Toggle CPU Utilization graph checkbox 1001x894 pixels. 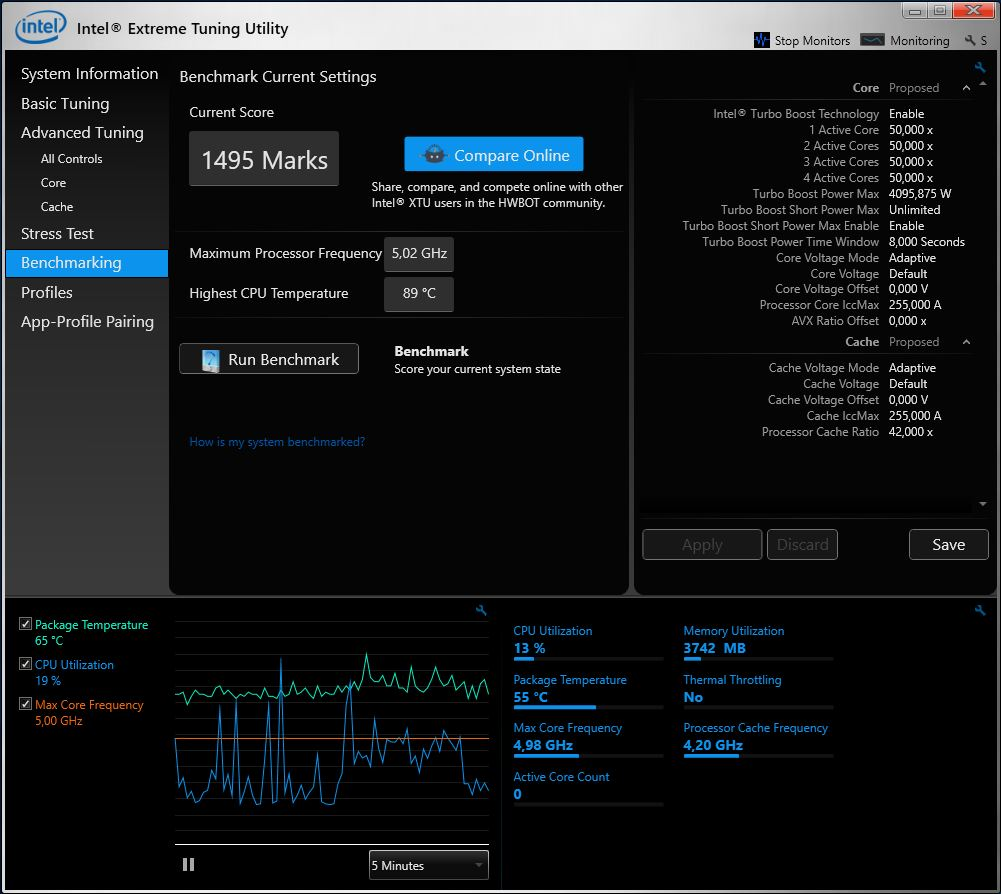pyautogui.click(x=26, y=663)
